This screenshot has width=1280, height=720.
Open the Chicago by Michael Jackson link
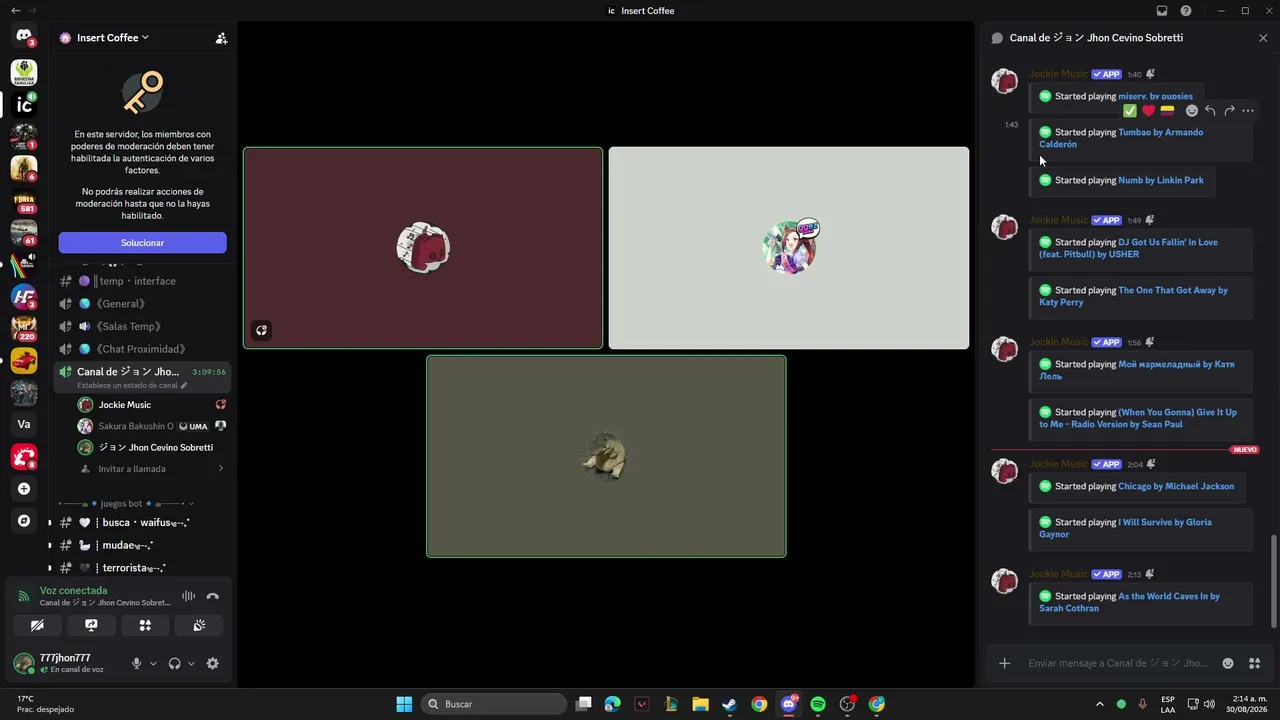pyautogui.click(x=1176, y=486)
